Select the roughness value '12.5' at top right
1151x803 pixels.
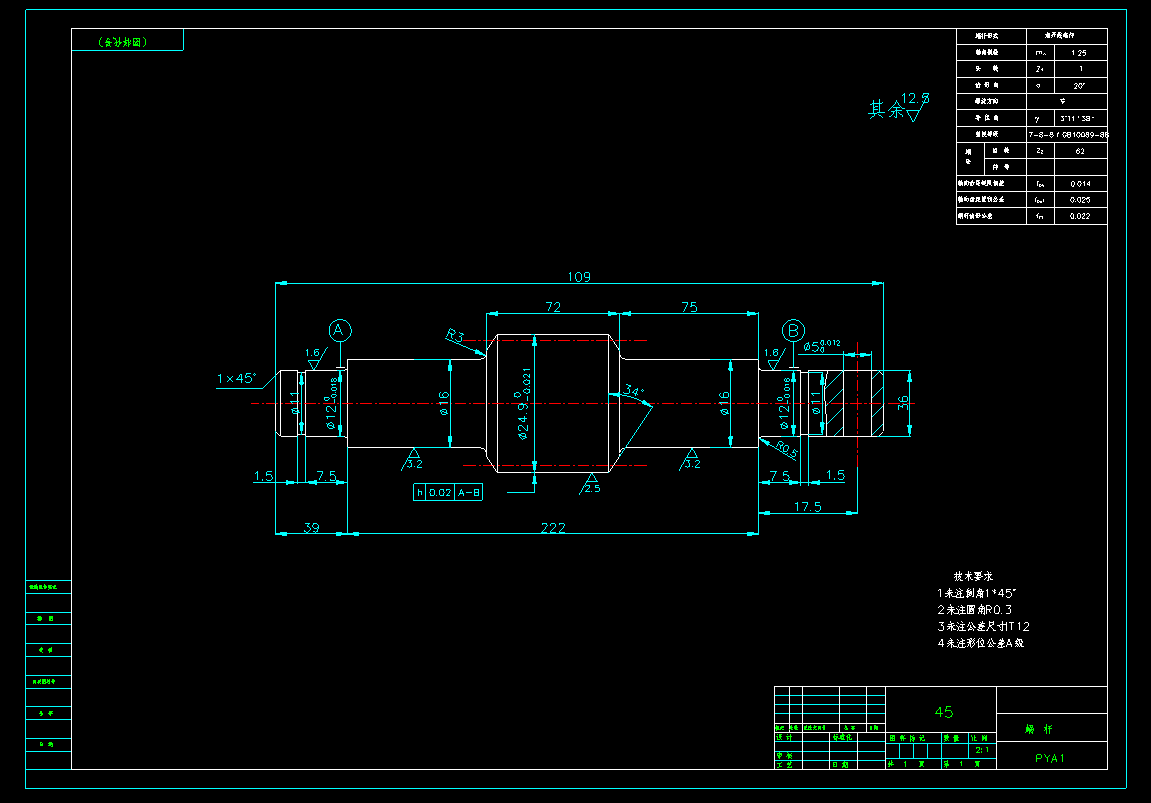pyautogui.click(x=915, y=98)
